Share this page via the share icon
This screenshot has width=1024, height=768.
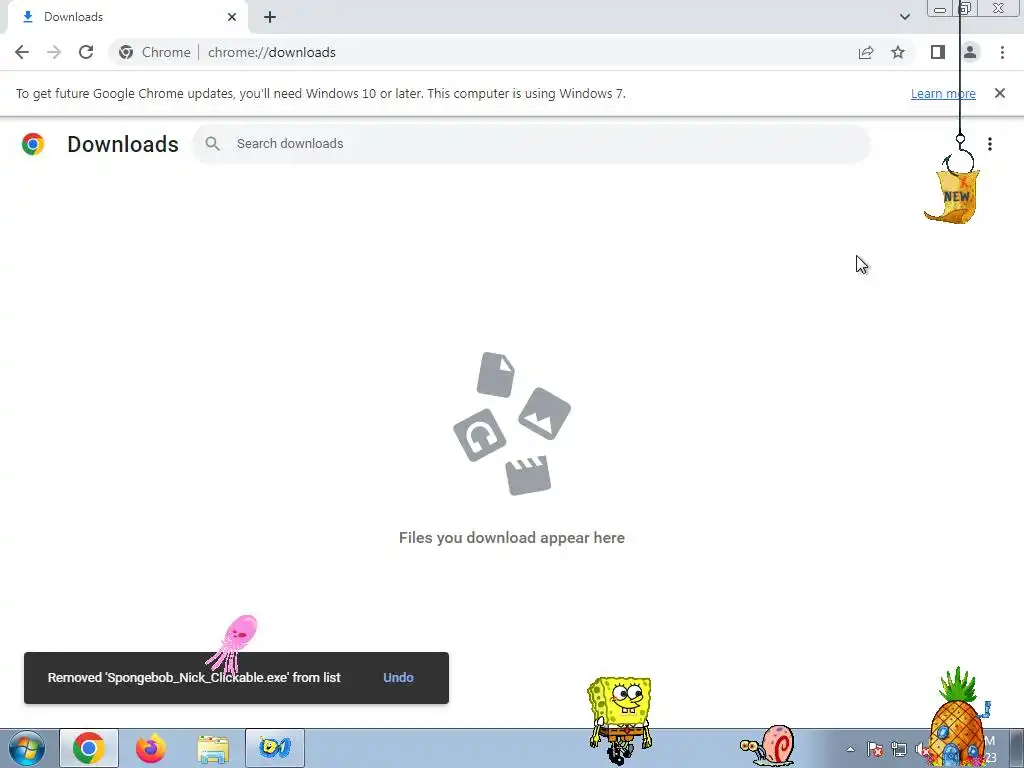click(866, 52)
